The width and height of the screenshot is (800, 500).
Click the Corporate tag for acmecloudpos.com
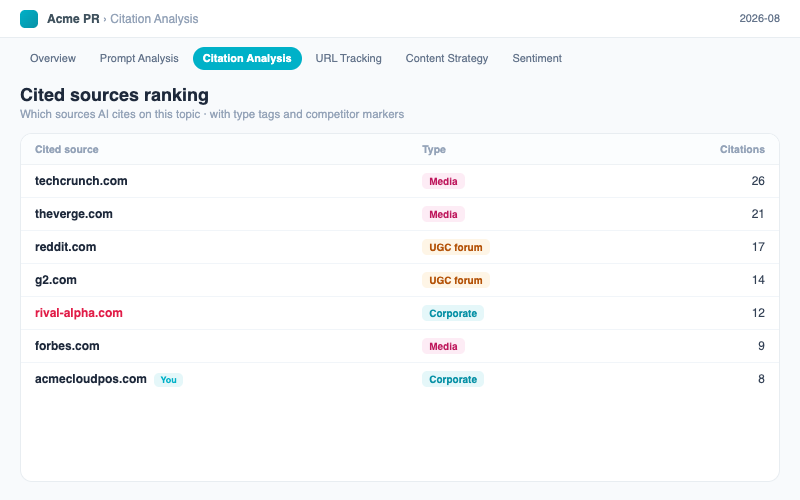click(x=453, y=379)
